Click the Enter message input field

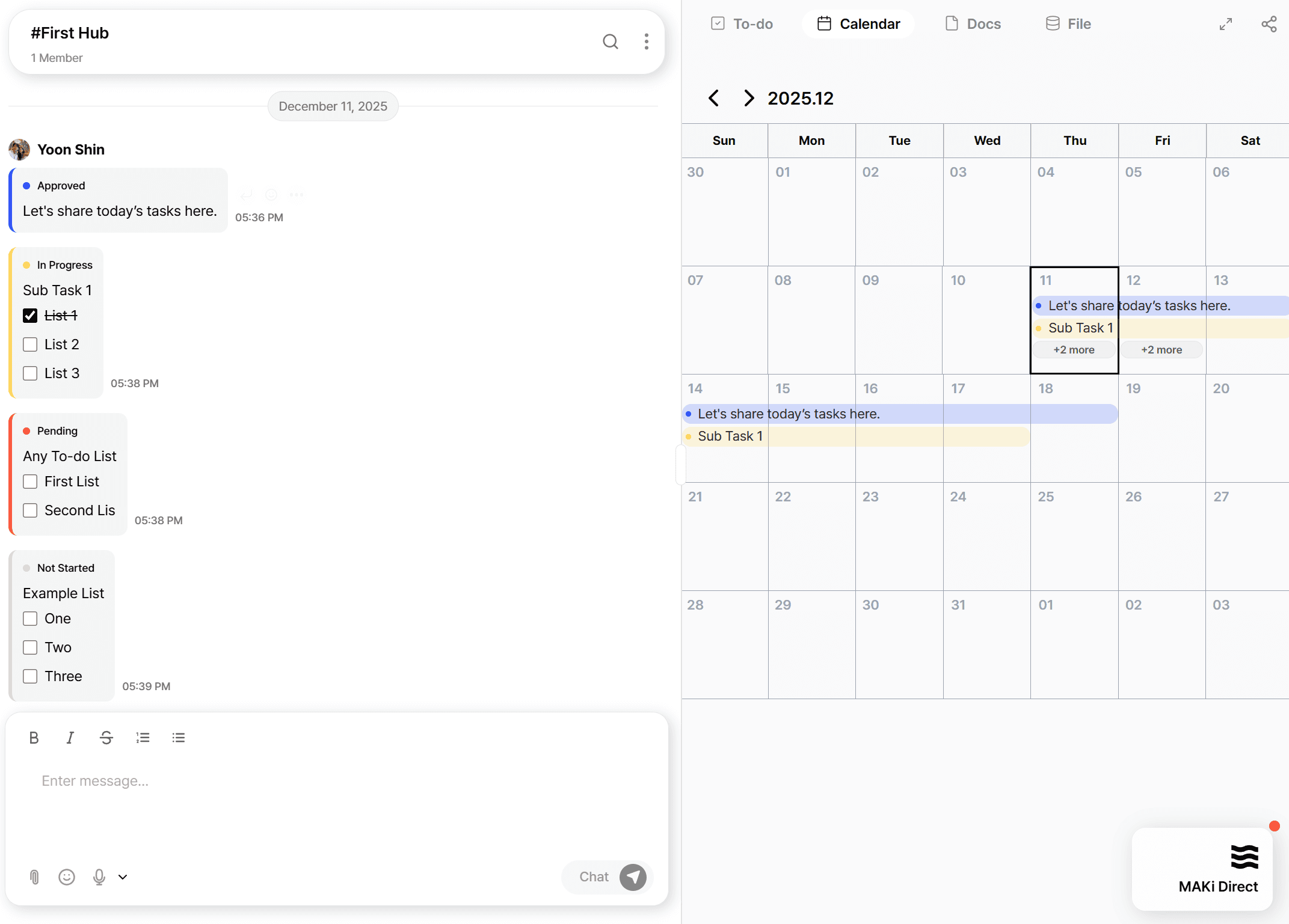337,781
